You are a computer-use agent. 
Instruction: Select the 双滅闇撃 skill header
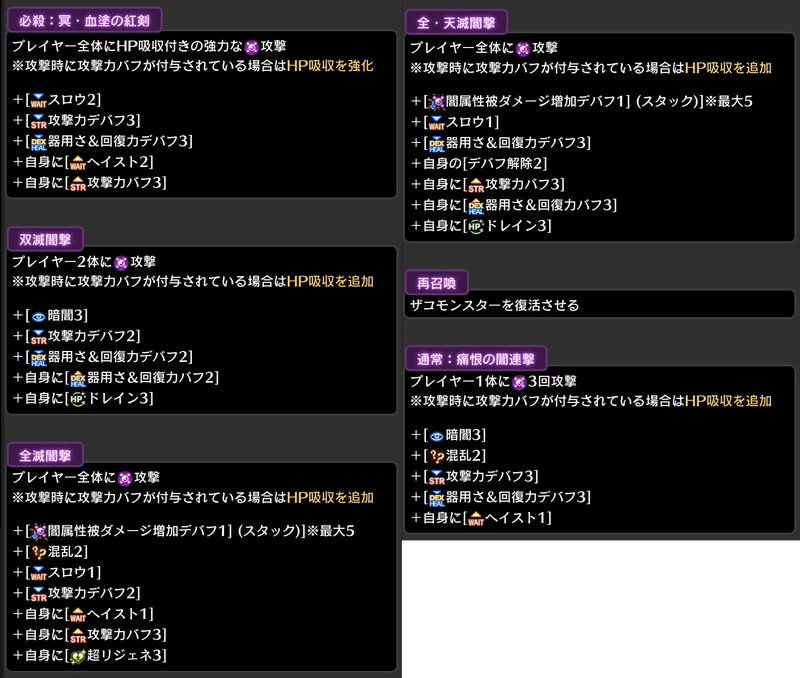(x=45, y=237)
